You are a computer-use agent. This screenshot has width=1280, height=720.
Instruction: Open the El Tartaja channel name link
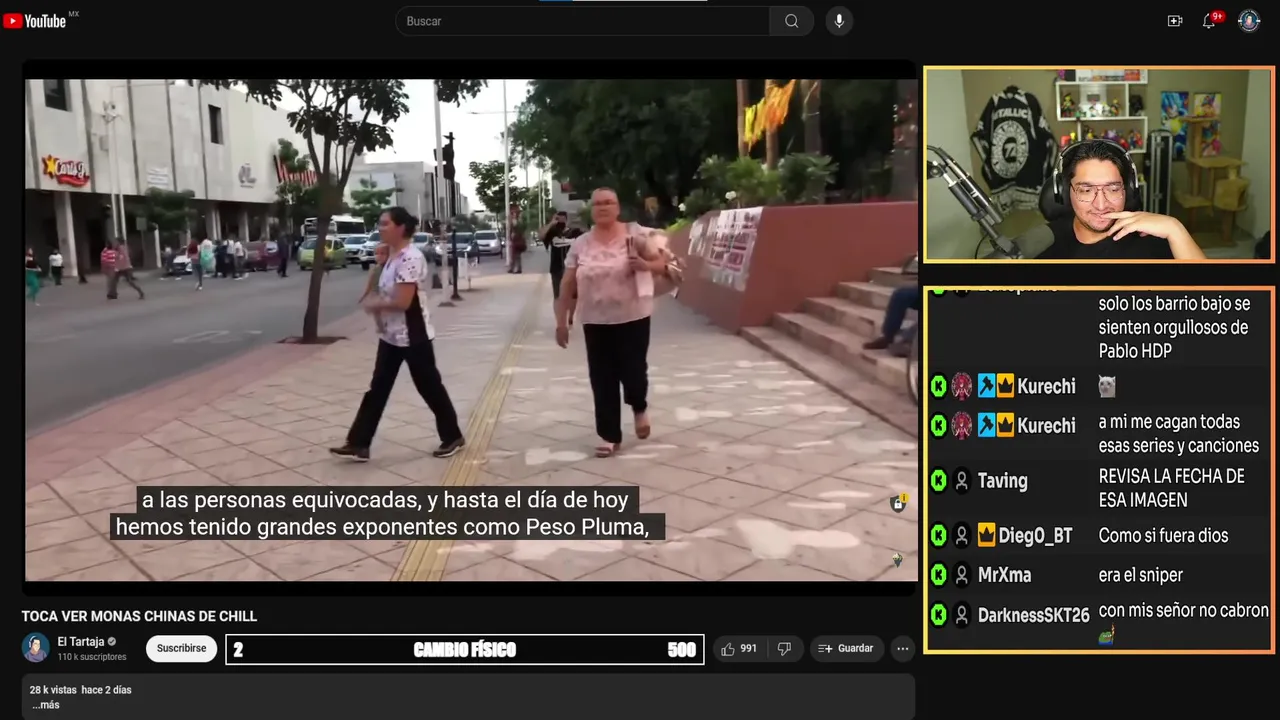pyautogui.click(x=81, y=642)
